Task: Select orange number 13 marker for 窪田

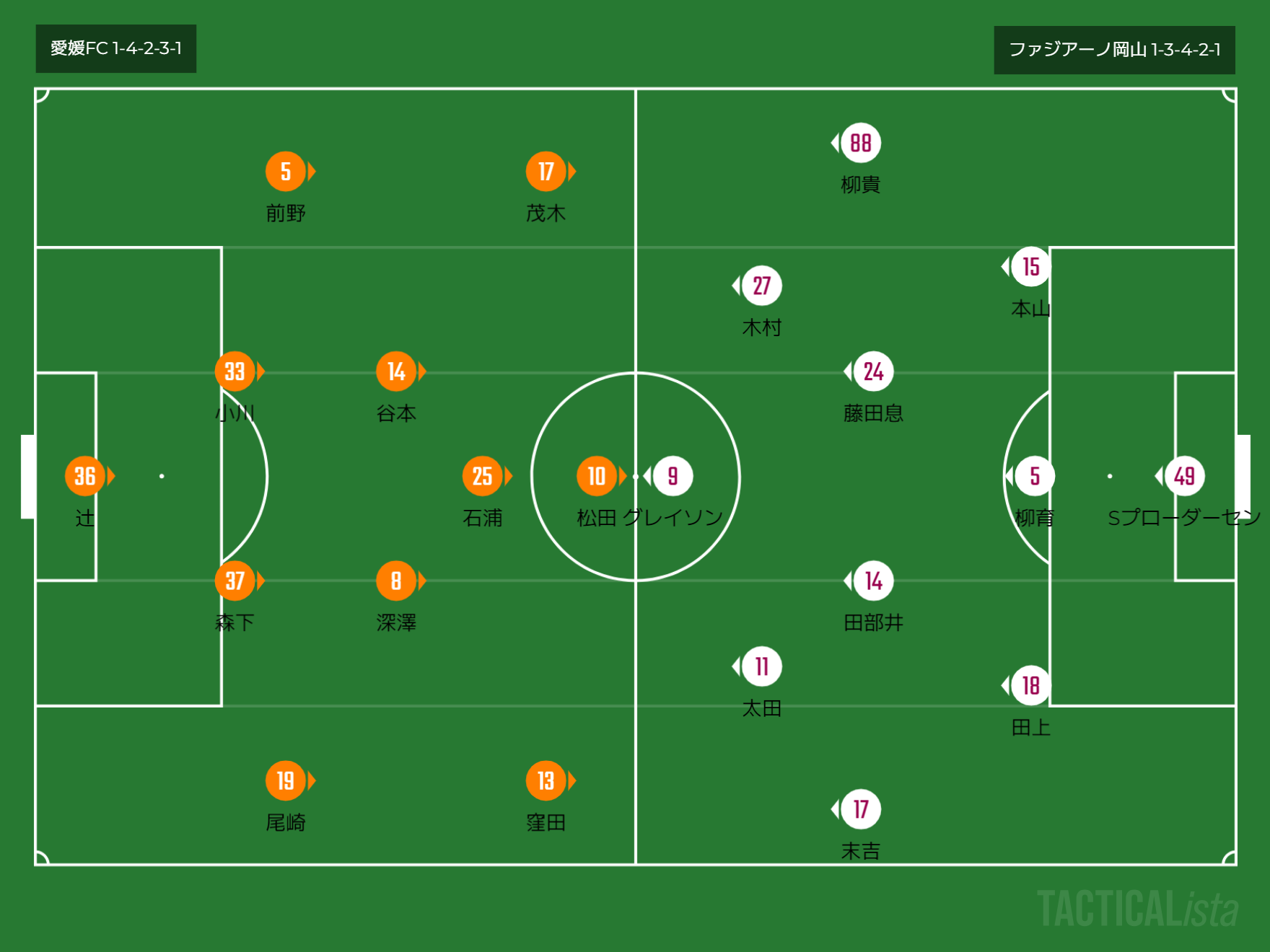Action: click(546, 780)
